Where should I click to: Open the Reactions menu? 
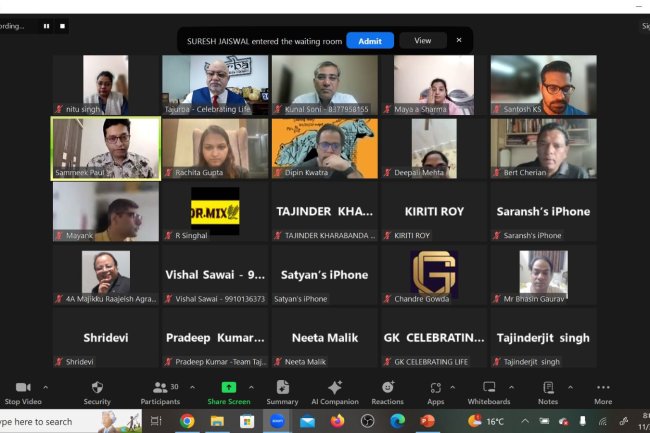coord(387,388)
